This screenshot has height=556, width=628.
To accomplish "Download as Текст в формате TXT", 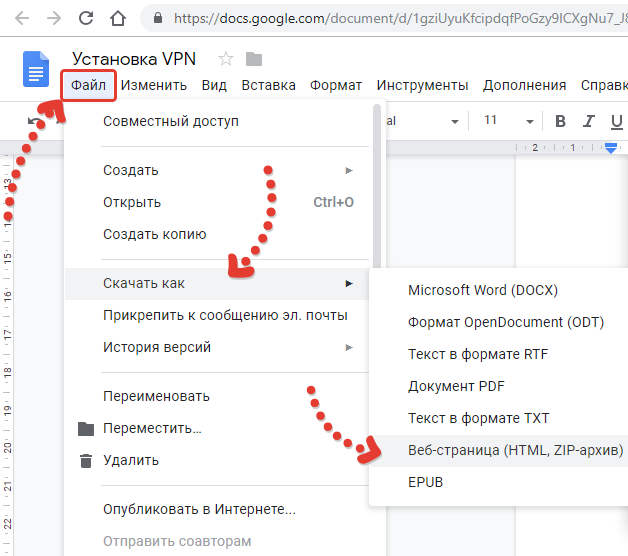I will click(498, 419).
